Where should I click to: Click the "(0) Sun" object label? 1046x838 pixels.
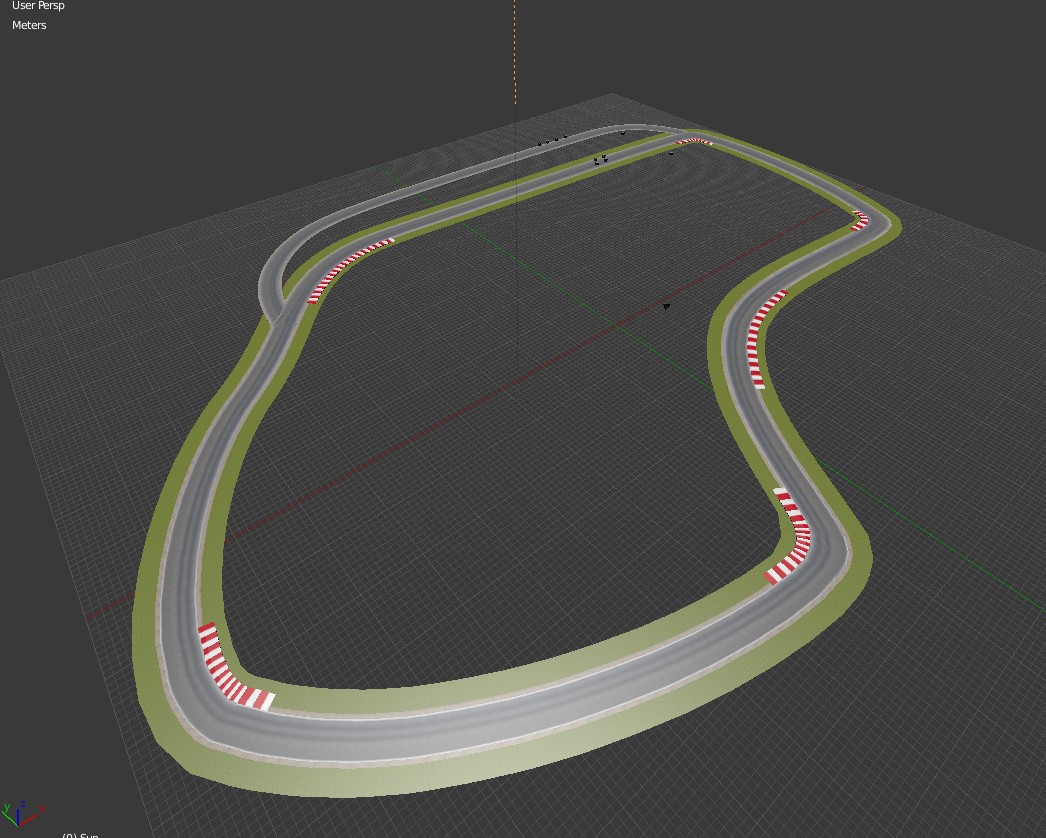(80, 834)
